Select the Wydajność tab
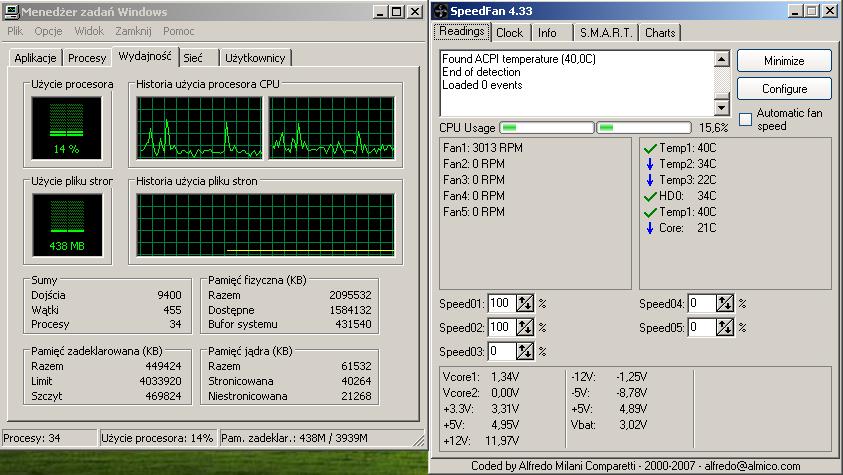The image size is (843, 475). 145,56
